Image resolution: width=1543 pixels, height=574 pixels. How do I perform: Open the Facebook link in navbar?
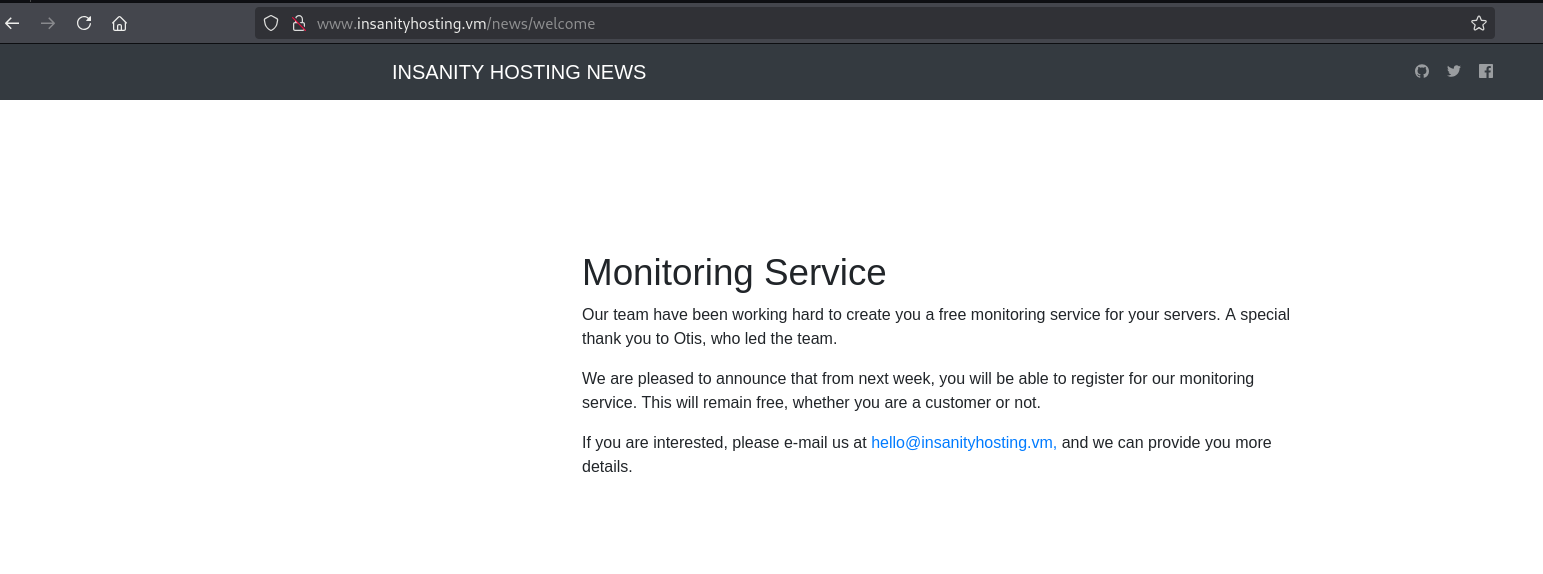1485,71
